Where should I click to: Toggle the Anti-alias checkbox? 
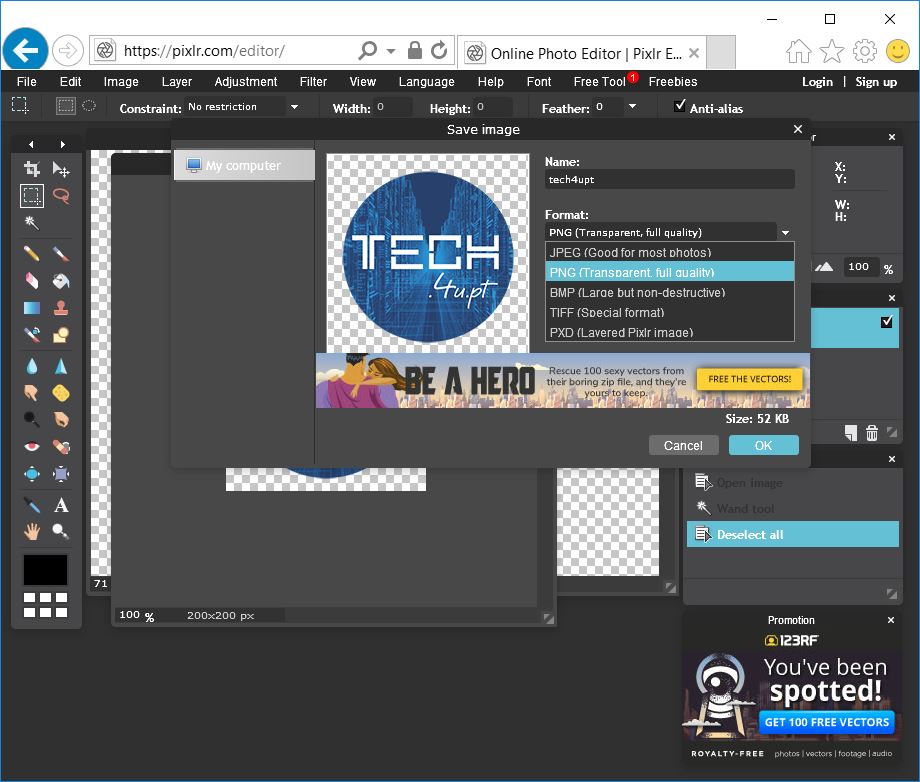[680, 106]
